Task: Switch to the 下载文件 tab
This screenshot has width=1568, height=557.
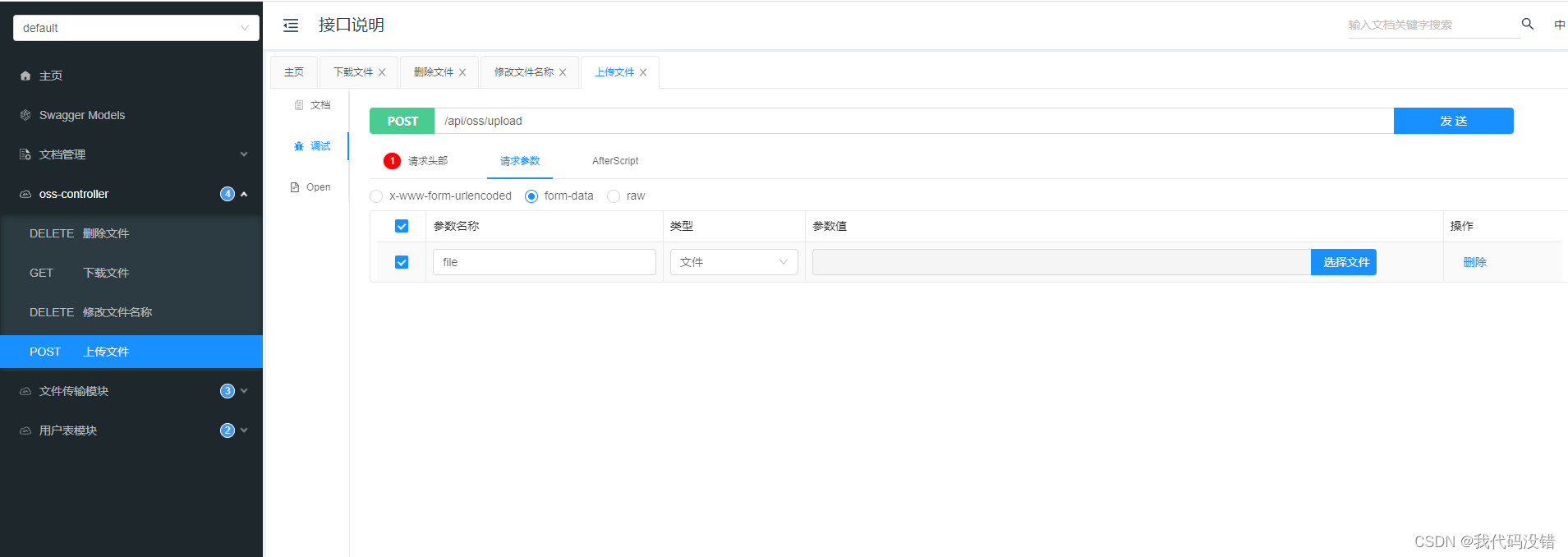Action: point(353,72)
